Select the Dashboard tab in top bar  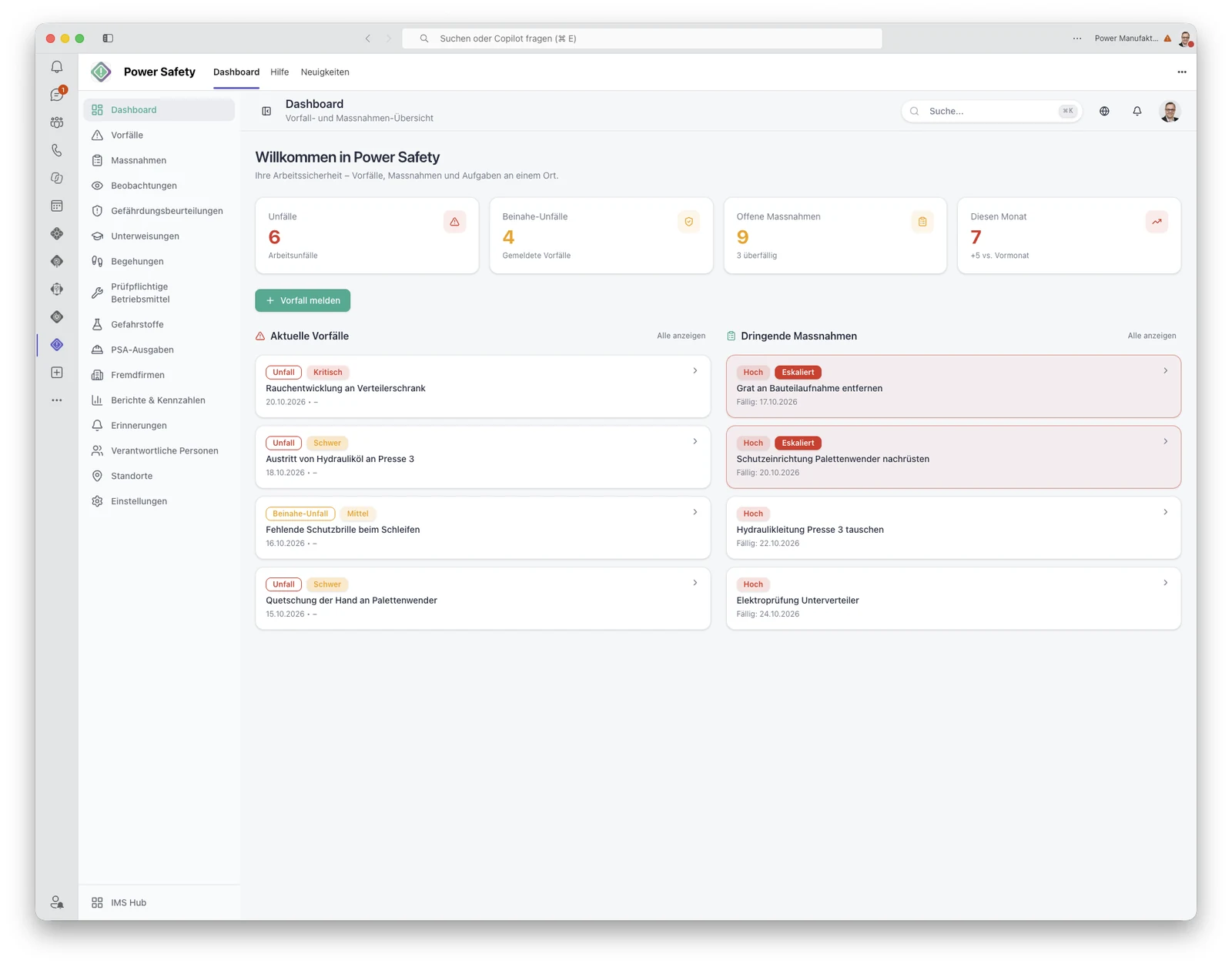tap(236, 72)
